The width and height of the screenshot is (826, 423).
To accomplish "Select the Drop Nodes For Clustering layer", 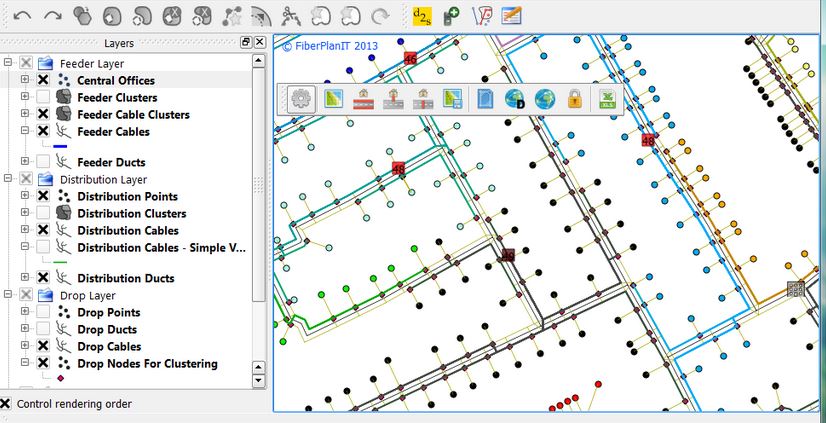I will [x=146, y=364].
